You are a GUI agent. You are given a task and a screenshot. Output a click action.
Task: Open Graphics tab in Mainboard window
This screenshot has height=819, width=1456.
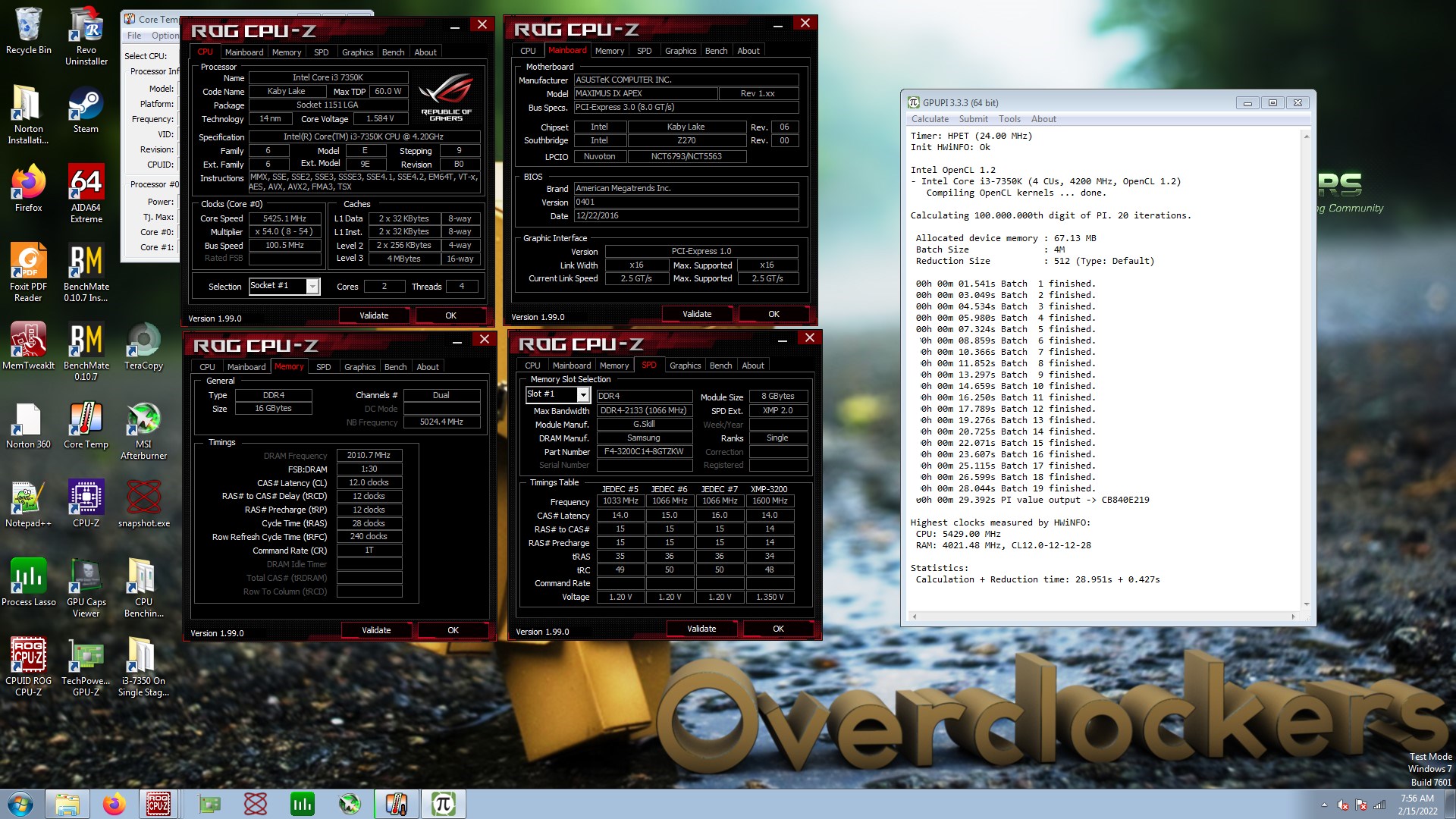680,51
